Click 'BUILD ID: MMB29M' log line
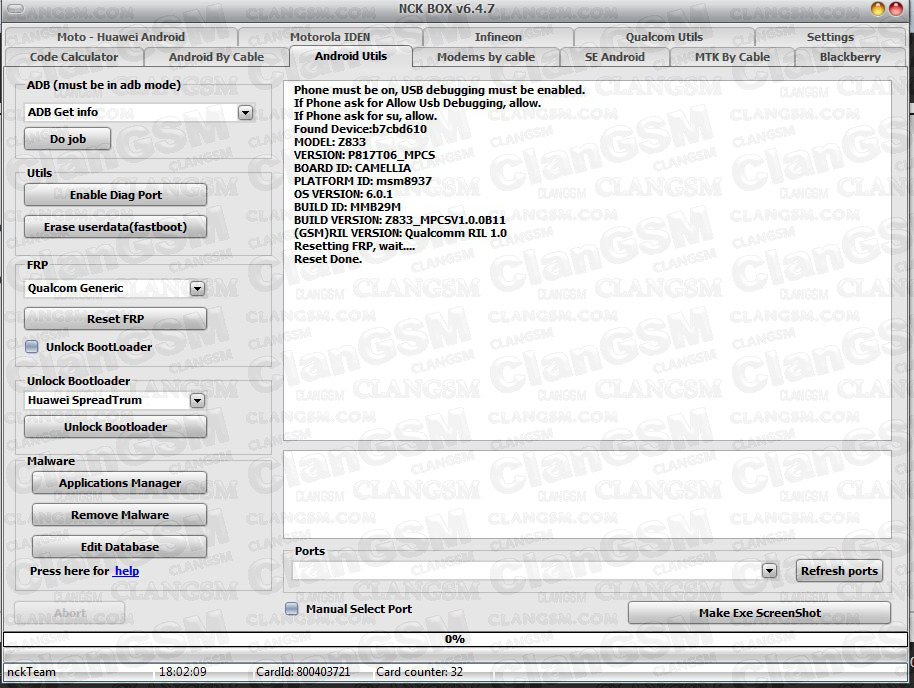 coord(347,207)
